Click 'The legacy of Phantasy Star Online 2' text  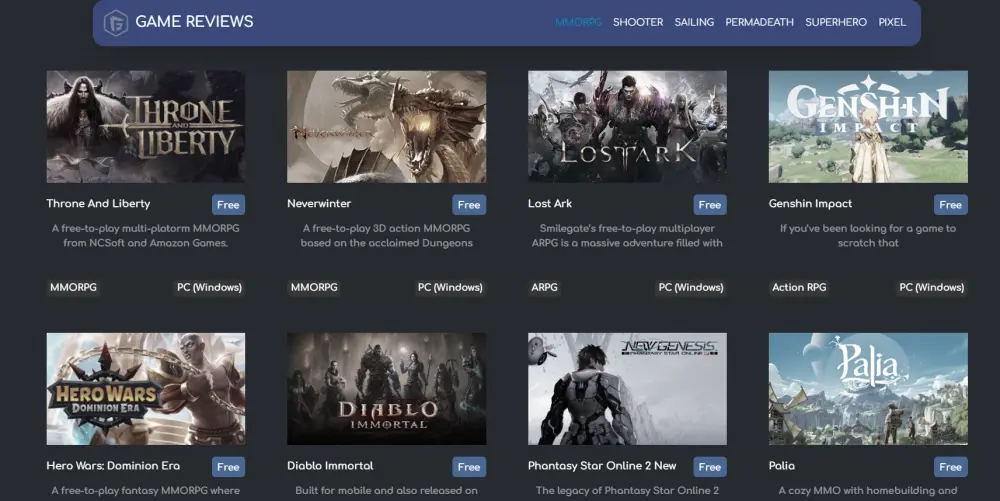point(627,491)
